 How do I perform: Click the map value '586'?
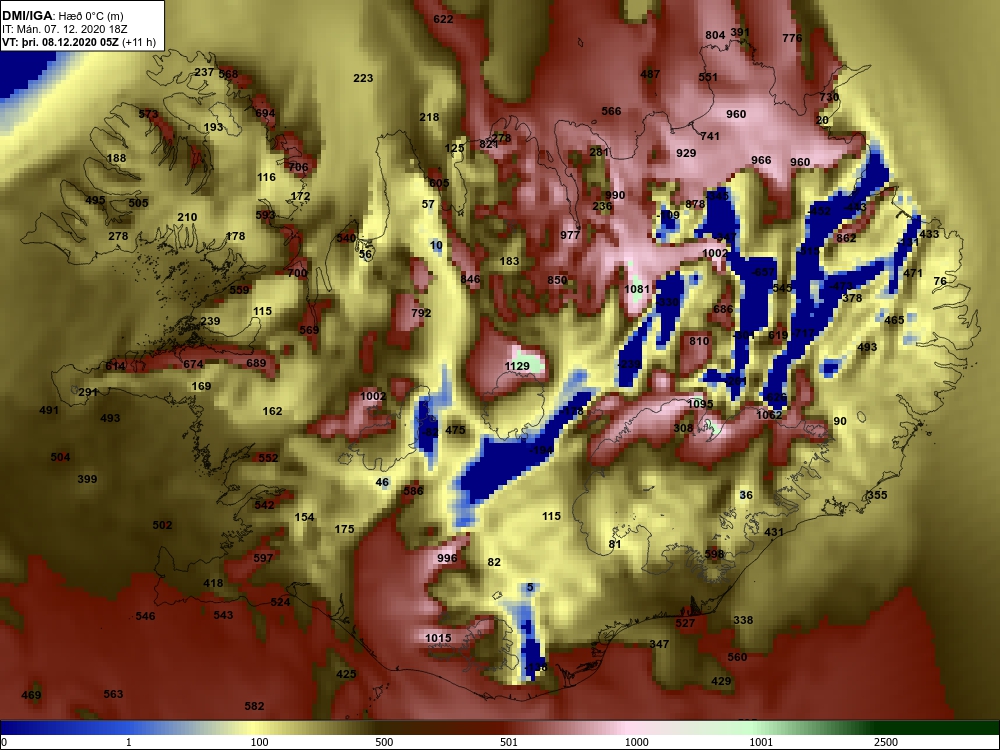point(413,490)
